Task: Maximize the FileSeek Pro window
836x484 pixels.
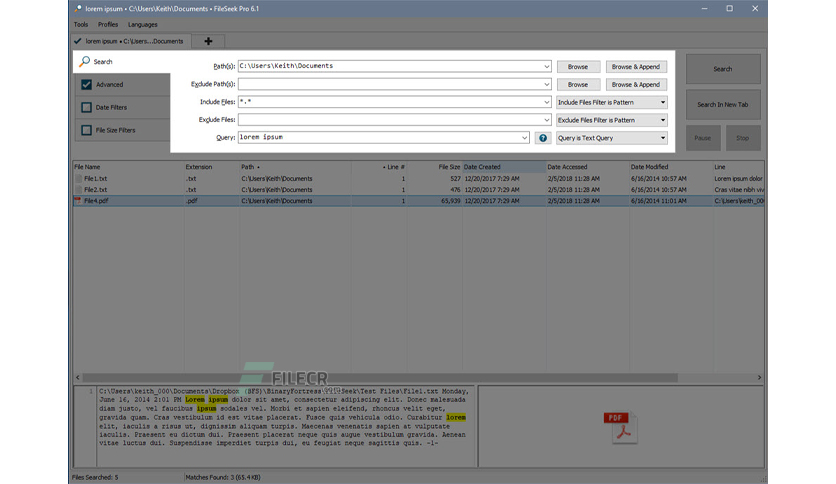Action: click(729, 9)
